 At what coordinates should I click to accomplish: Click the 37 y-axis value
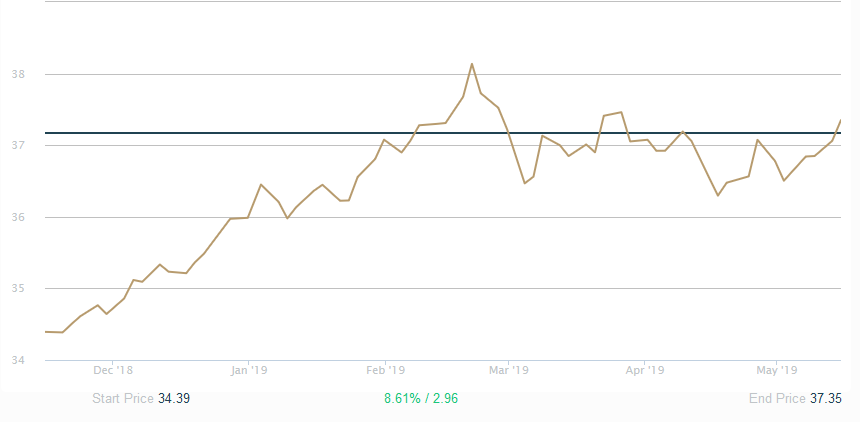pyautogui.click(x=18, y=146)
